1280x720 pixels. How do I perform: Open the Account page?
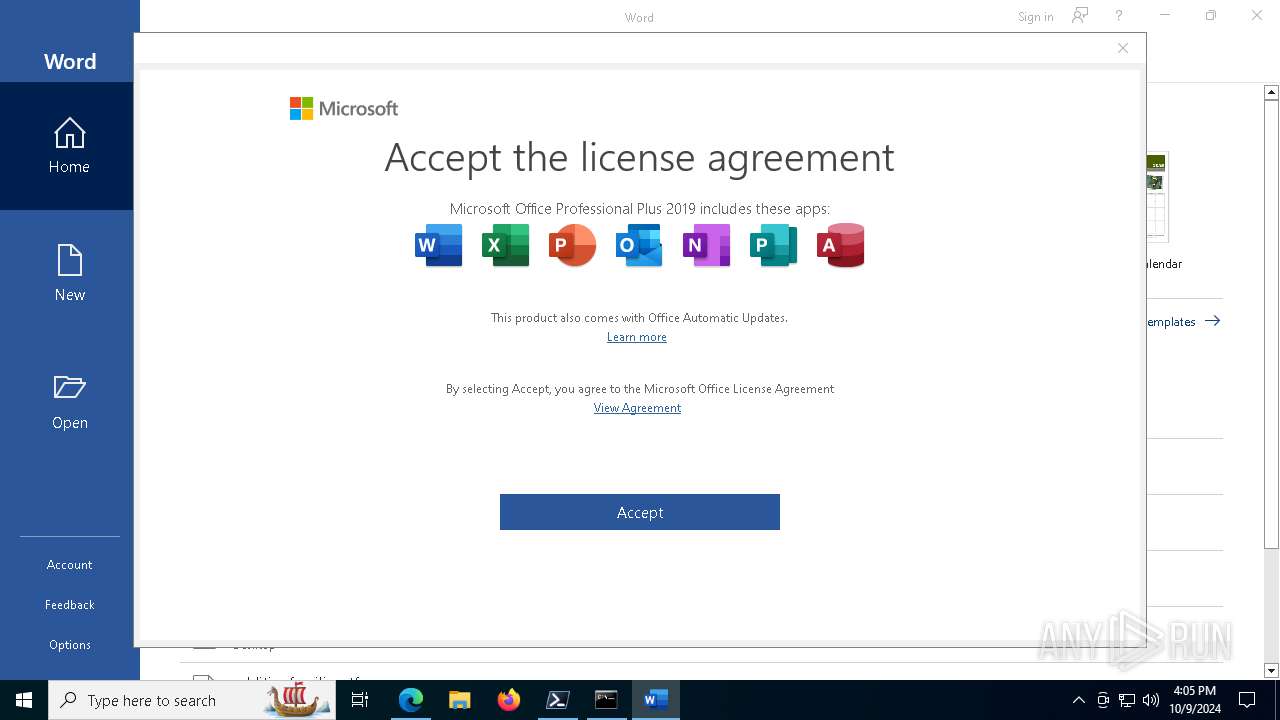pos(69,565)
